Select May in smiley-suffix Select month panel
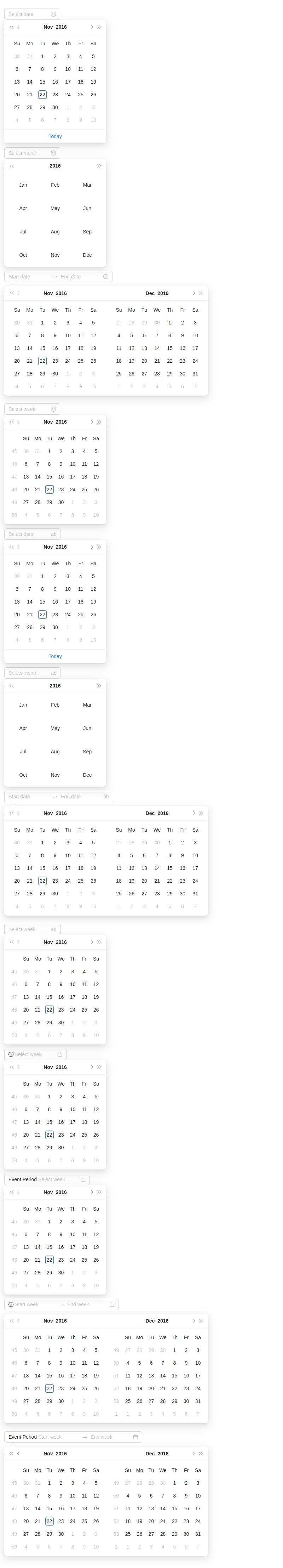 pyautogui.click(x=55, y=208)
